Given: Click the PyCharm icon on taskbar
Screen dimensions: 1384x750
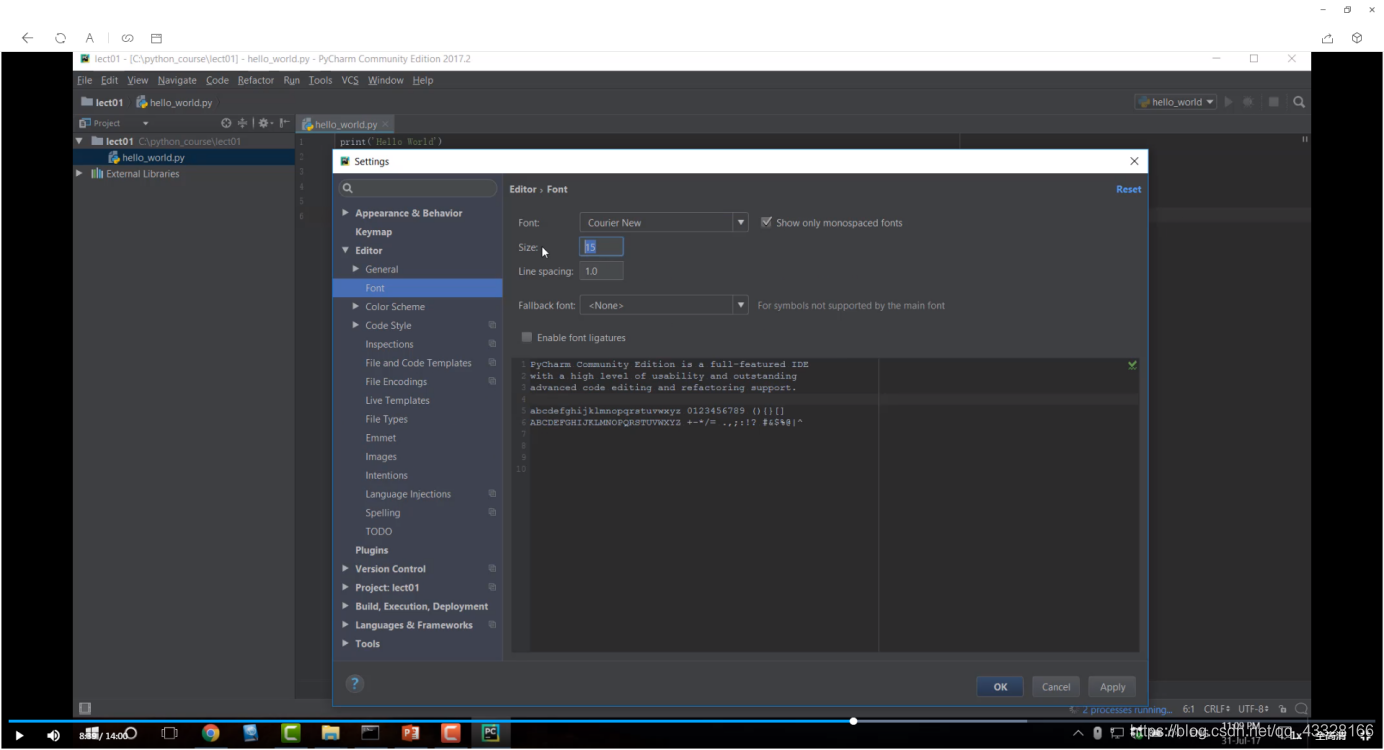Looking at the screenshot, I should pos(490,733).
